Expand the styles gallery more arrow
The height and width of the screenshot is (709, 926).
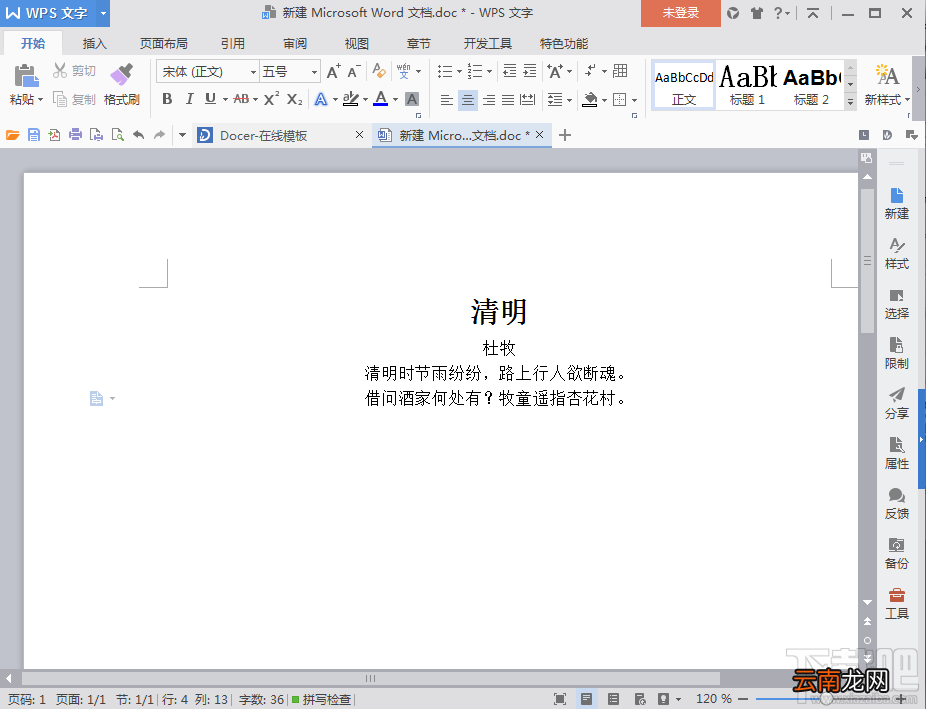[850, 102]
